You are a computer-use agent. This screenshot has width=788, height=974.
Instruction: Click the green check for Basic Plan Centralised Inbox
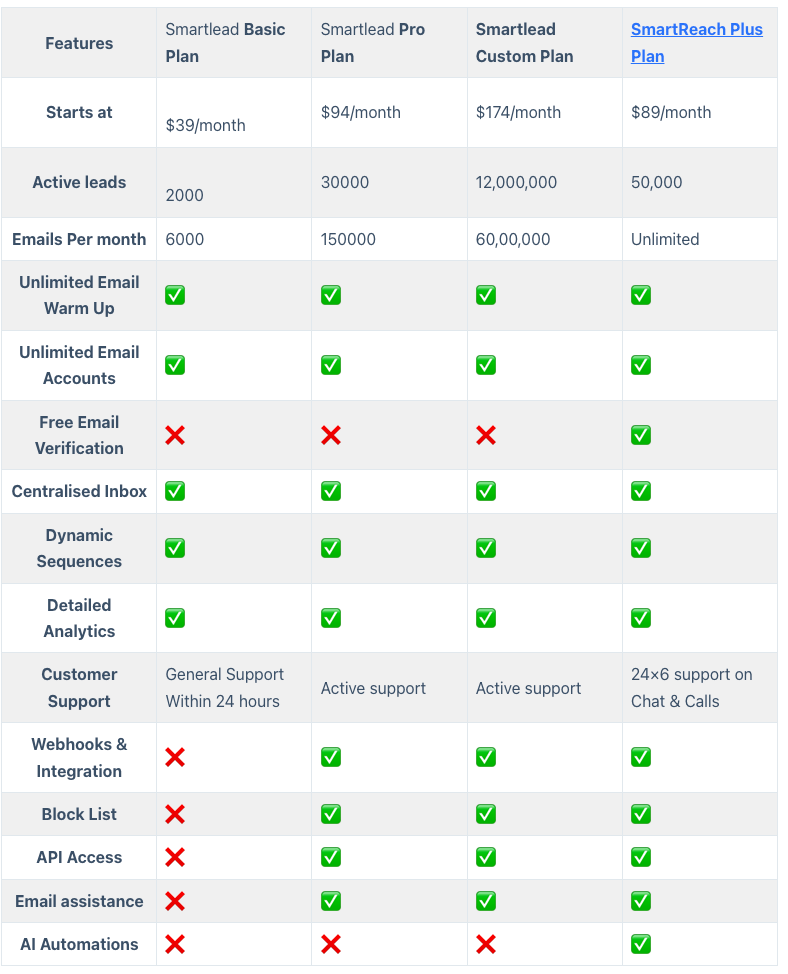[x=175, y=491]
